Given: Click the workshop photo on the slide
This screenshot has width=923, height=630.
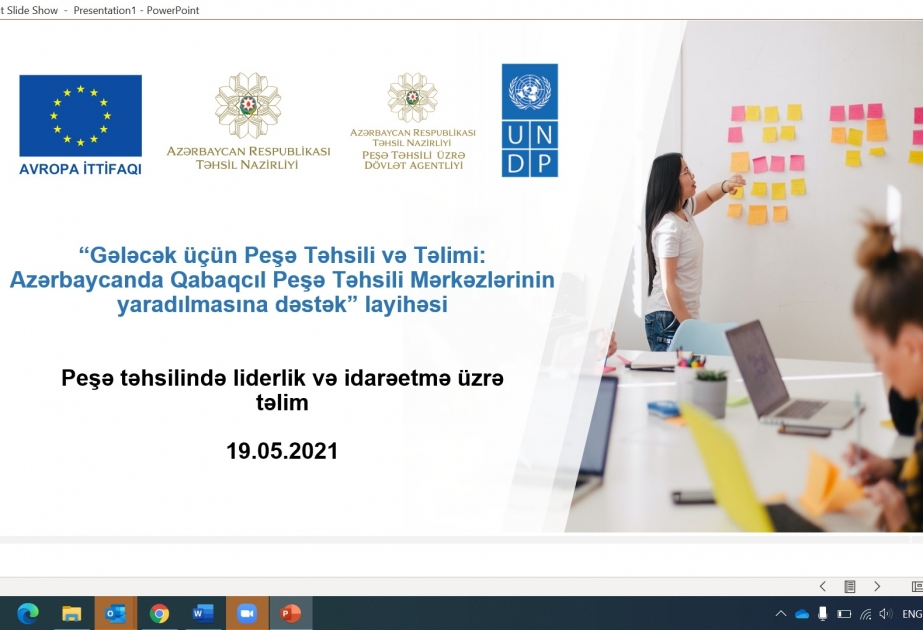Looking at the screenshot, I should click(744, 277).
